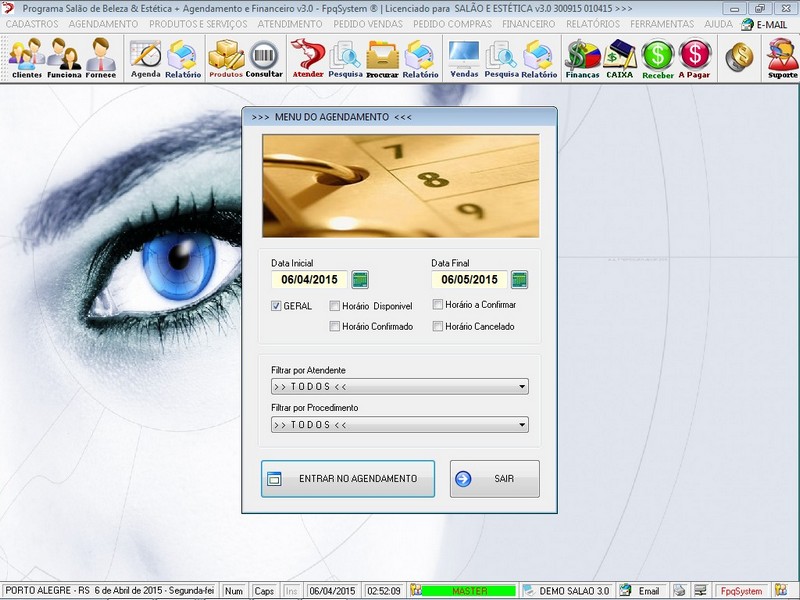Image resolution: width=800 pixels, height=600 pixels.
Task: Expand the Filtrar por Procedimento dropdown
Action: [x=522, y=425]
